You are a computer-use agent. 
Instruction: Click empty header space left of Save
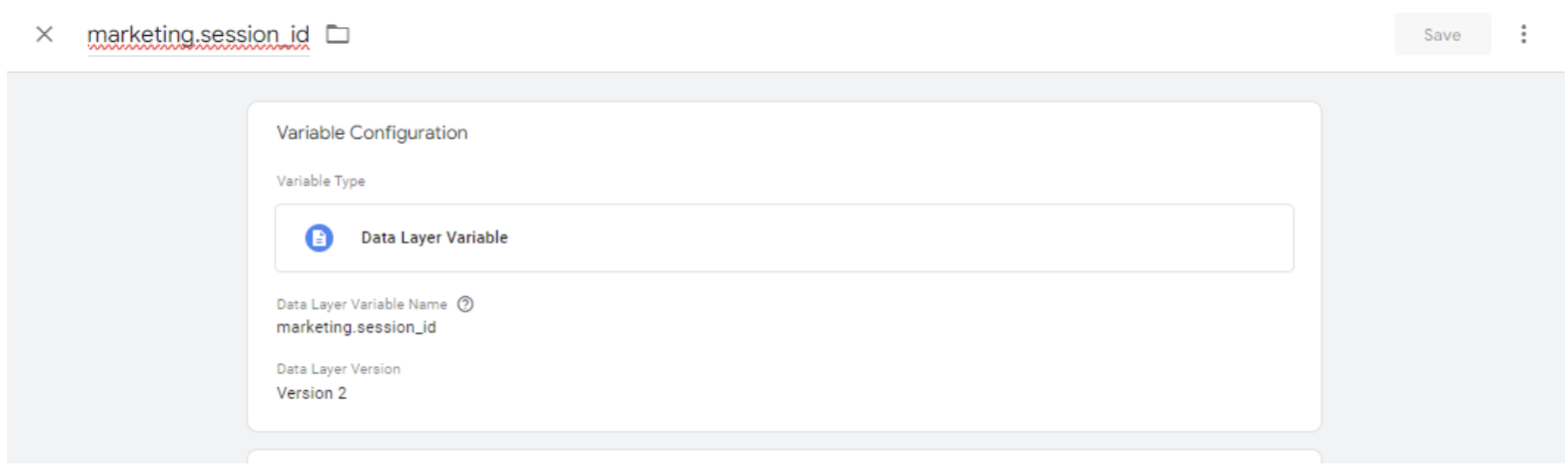click(899, 35)
